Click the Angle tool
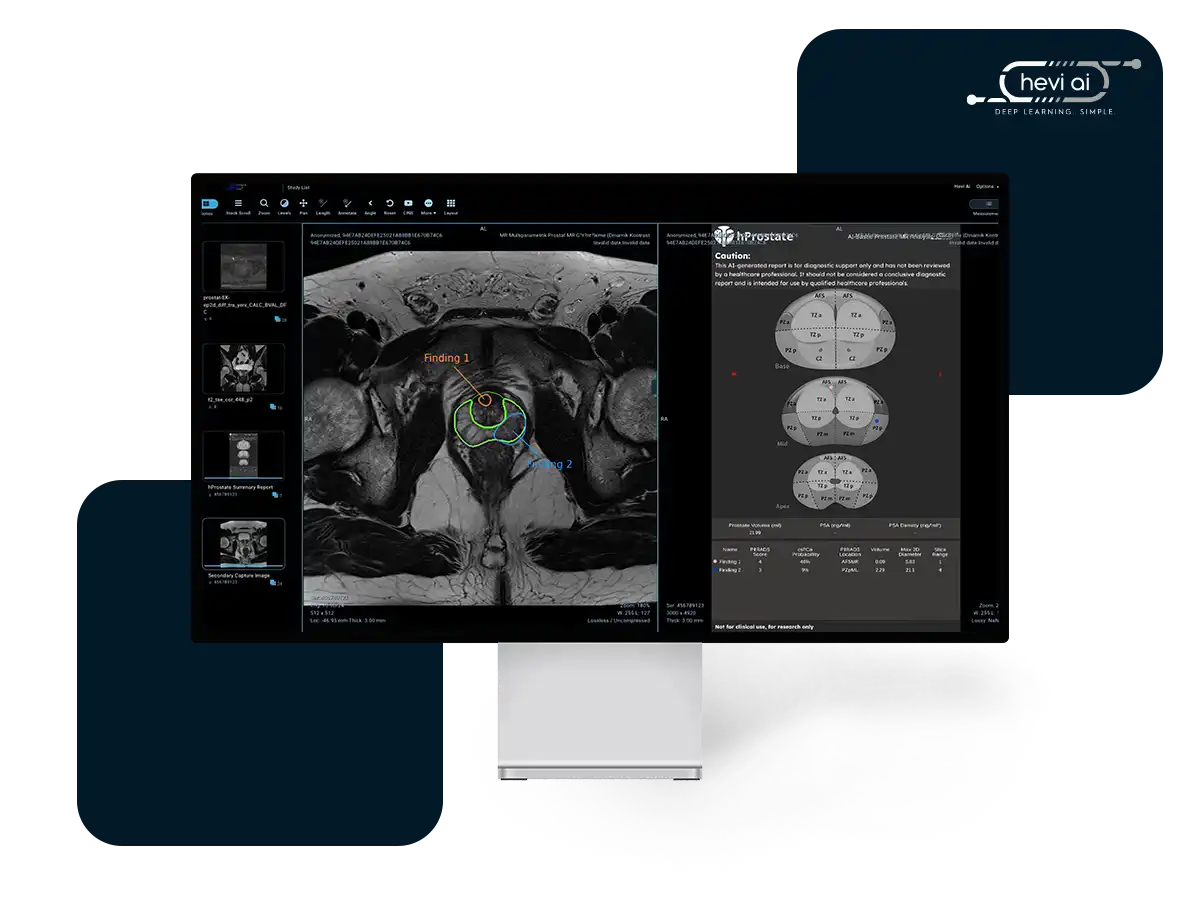This screenshot has height=900, width=1200. coord(370,205)
